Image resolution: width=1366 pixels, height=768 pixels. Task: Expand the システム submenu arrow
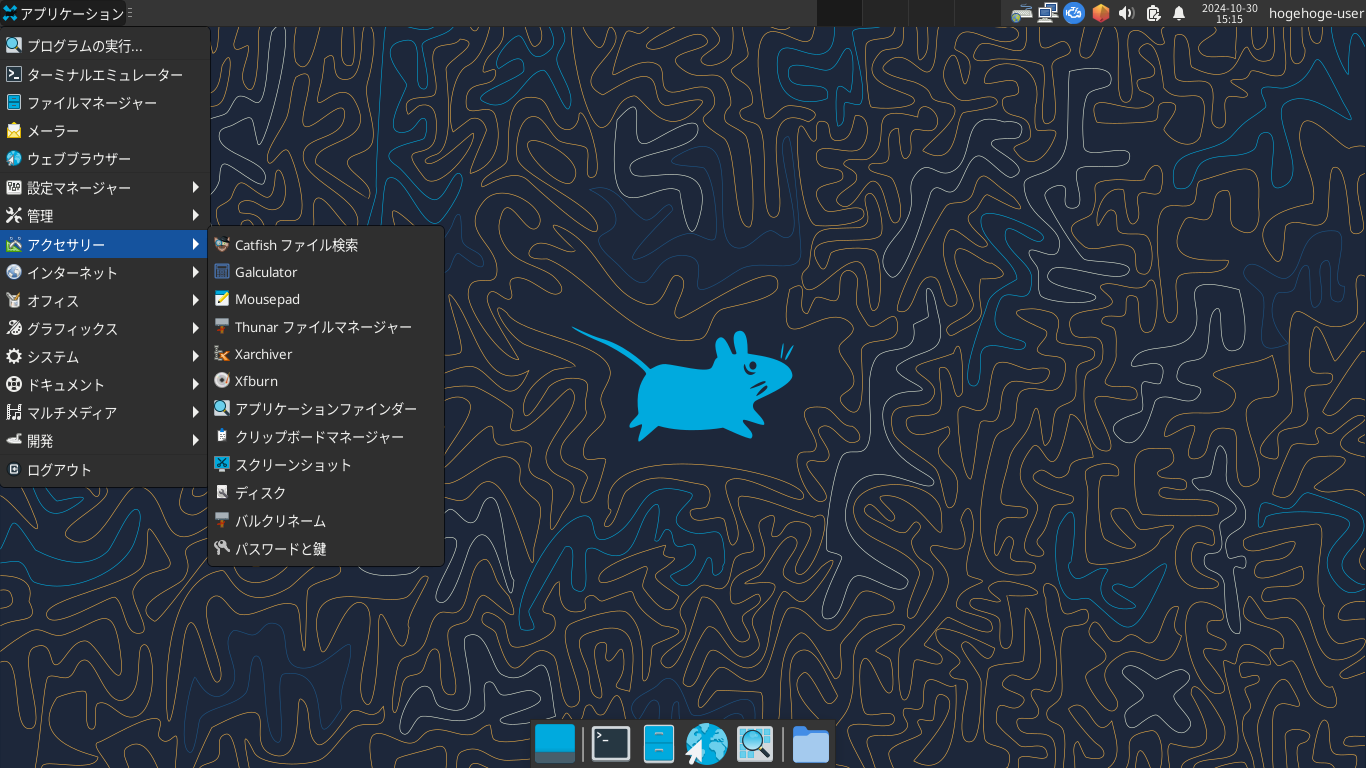[x=196, y=356]
